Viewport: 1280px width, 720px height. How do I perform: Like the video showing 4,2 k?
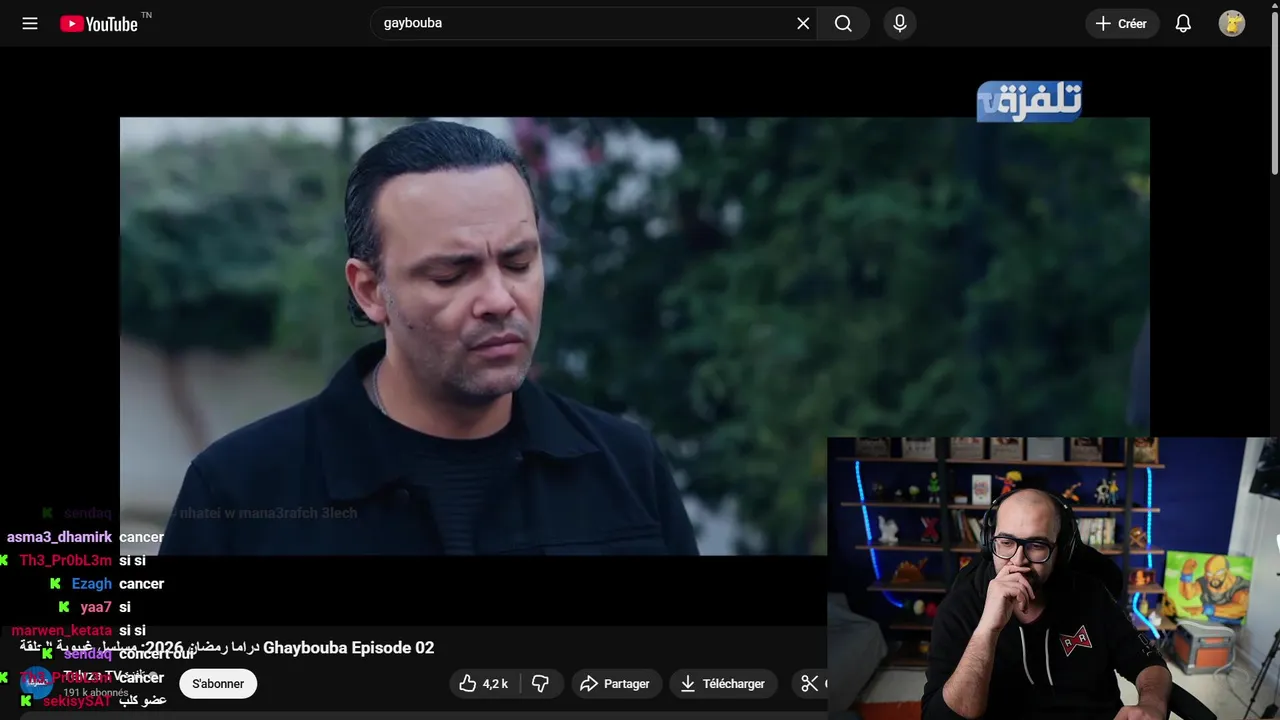pyautogui.click(x=484, y=684)
